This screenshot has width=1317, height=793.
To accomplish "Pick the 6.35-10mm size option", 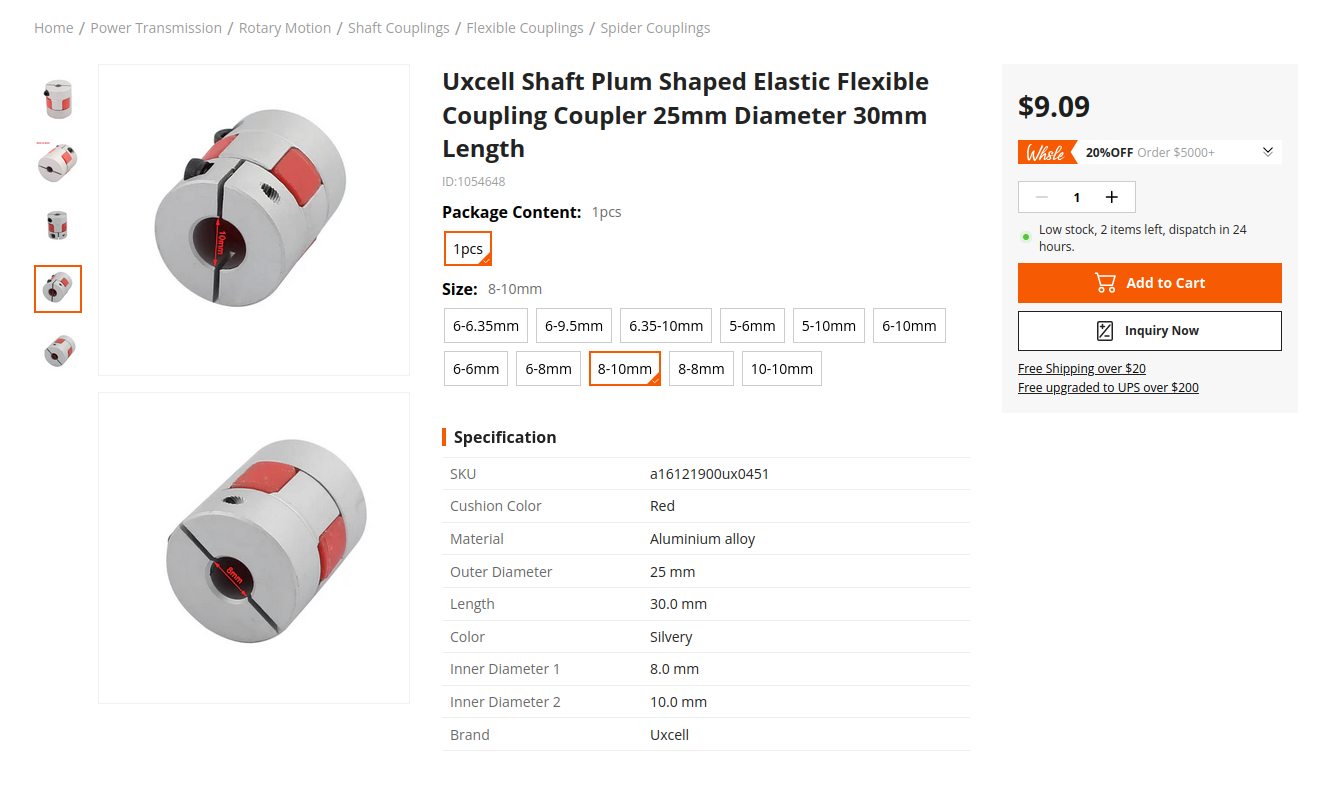I will pos(666,326).
